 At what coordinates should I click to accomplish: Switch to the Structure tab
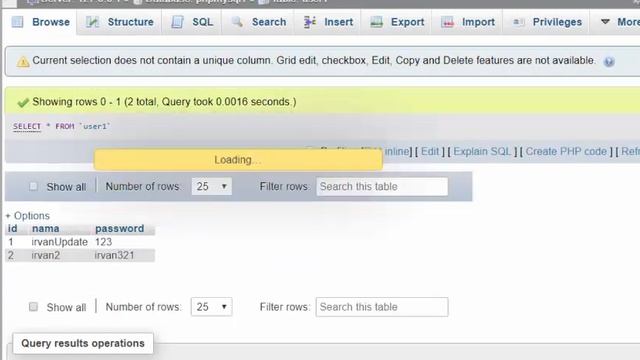tap(120, 22)
